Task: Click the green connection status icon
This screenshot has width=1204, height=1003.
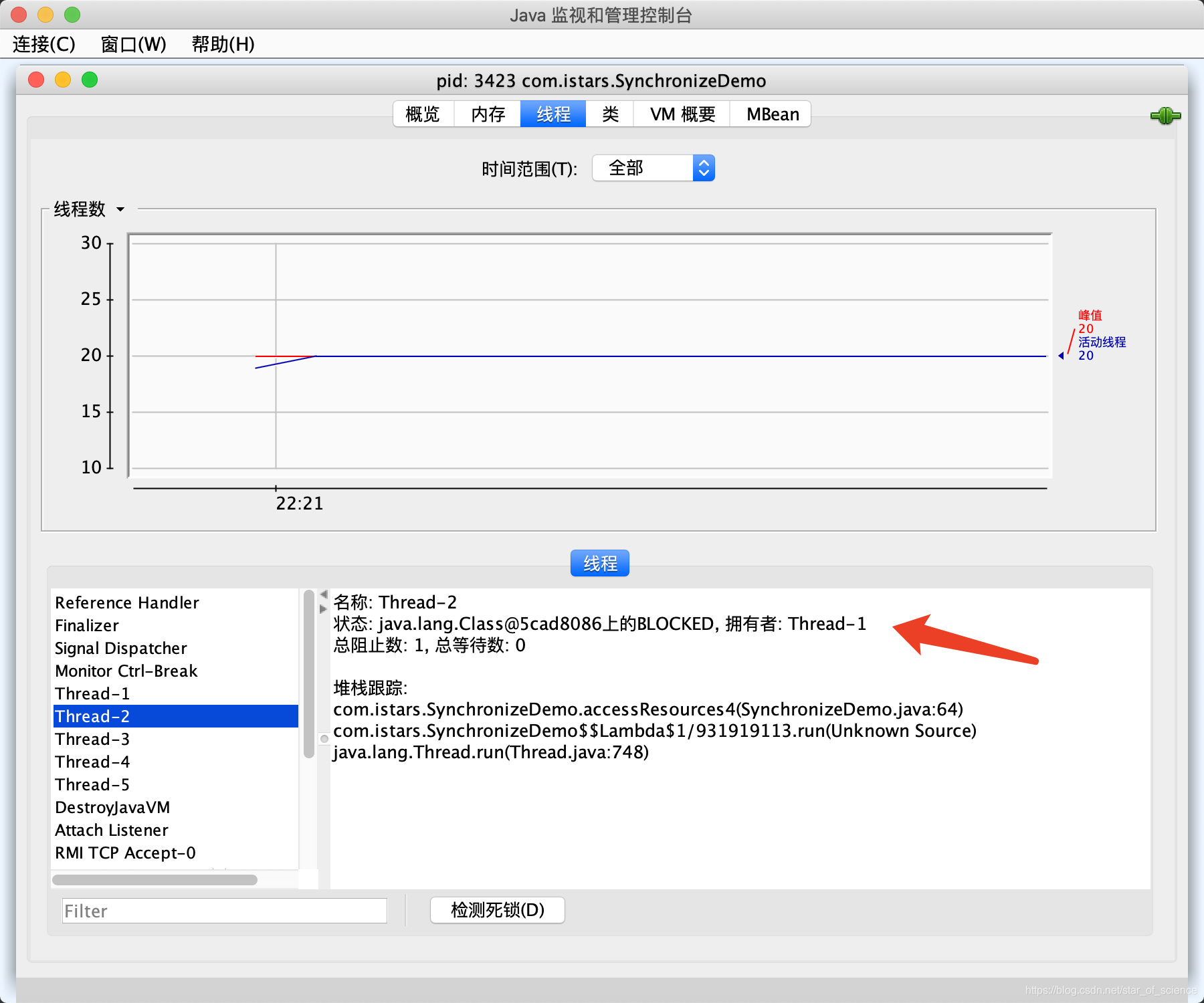Action: tap(1165, 116)
